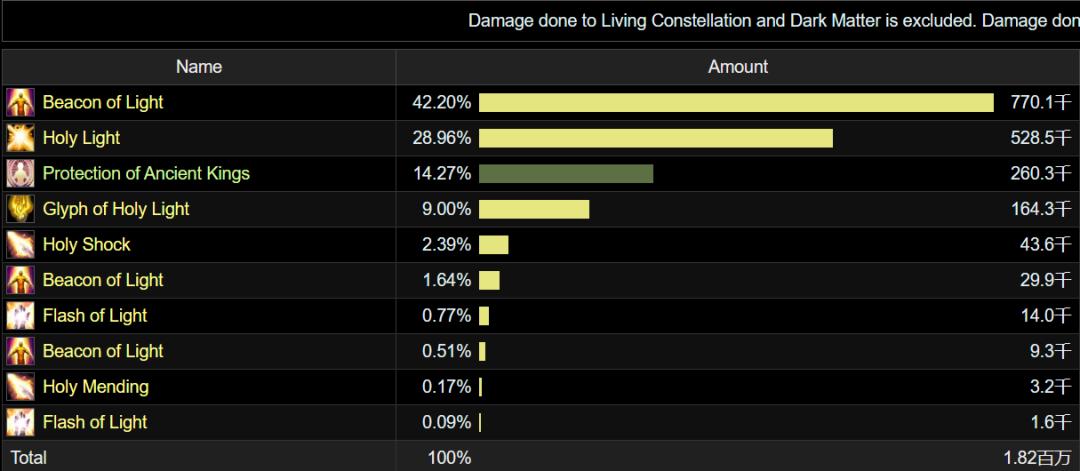Open the Holy Mending name link

(x=96, y=387)
